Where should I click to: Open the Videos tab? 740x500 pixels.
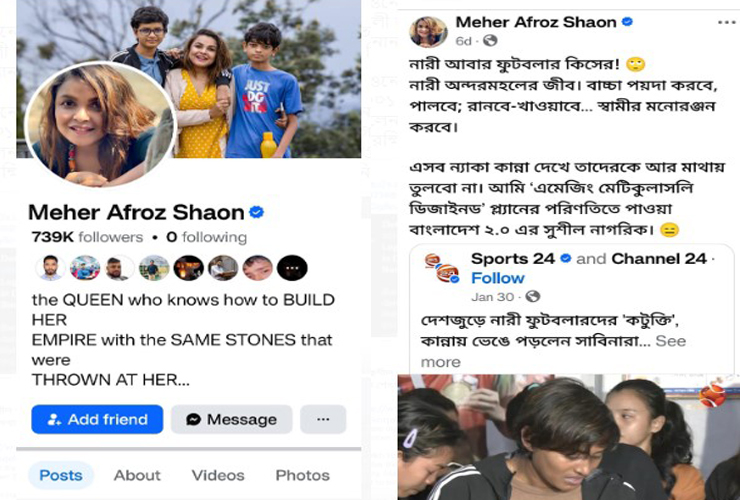point(218,475)
